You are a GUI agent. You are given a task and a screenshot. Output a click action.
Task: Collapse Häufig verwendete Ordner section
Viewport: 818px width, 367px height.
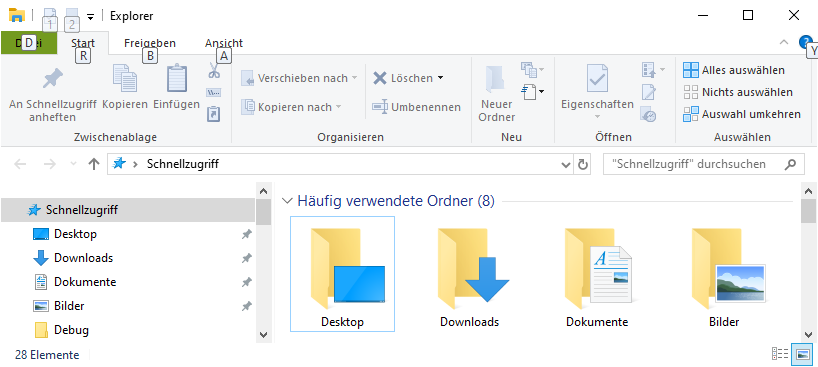(x=286, y=200)
